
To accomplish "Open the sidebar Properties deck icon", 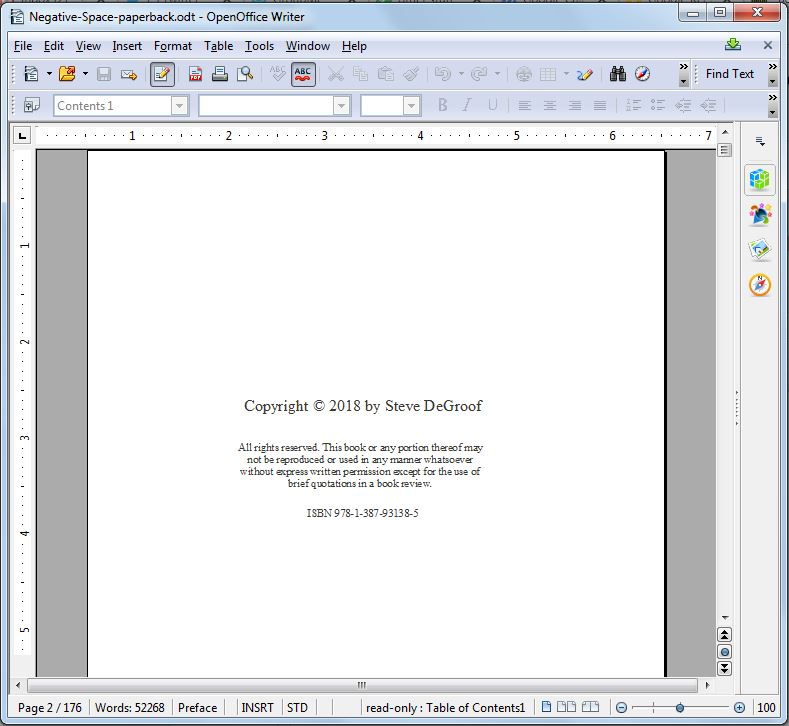I will point(760,179).
